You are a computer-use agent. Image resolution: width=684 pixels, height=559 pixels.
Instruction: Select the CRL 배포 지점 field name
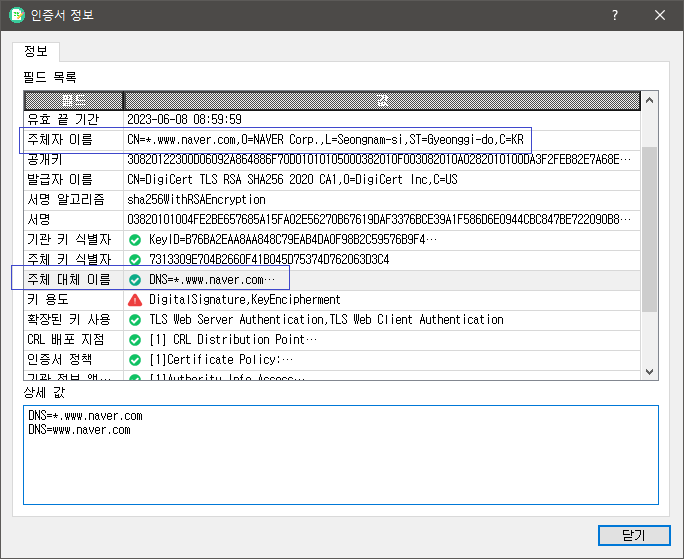coord(66,340)
